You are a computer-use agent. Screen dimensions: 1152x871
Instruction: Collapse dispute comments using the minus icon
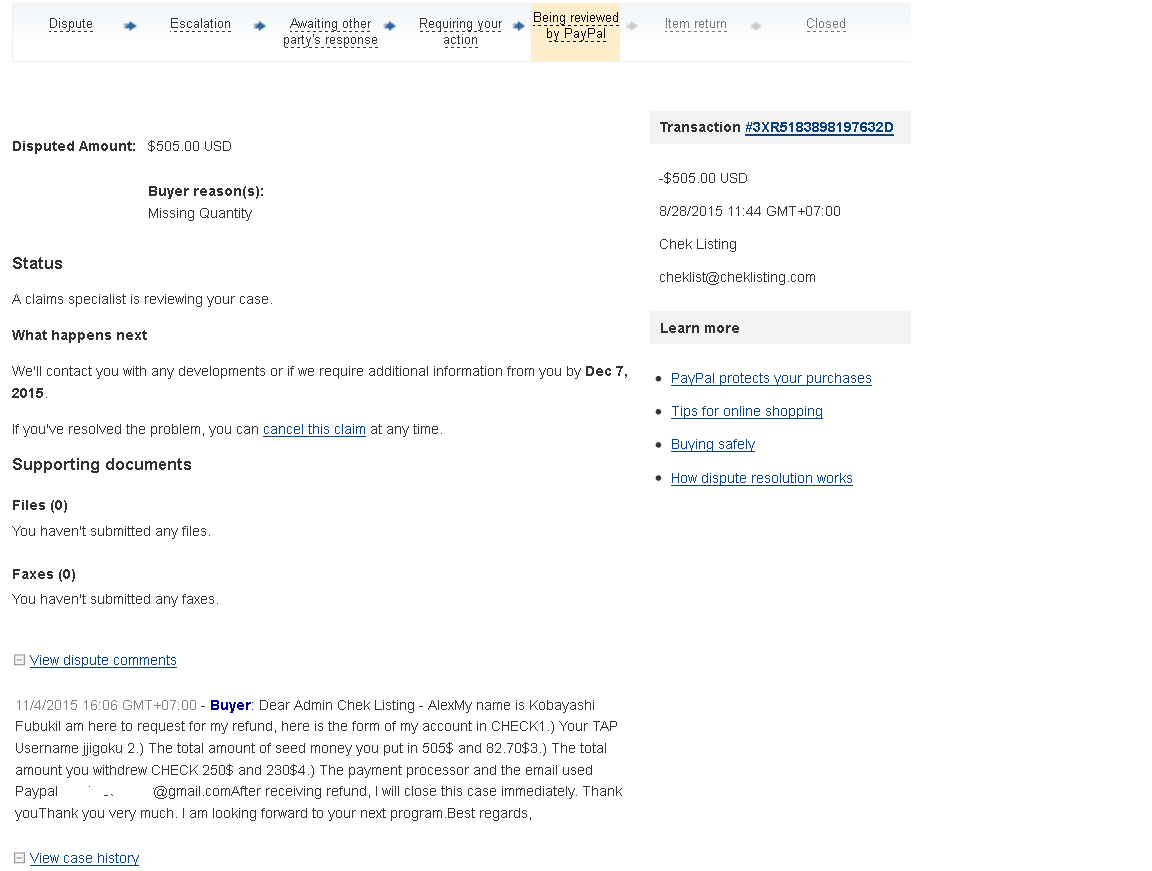(19, 660)
